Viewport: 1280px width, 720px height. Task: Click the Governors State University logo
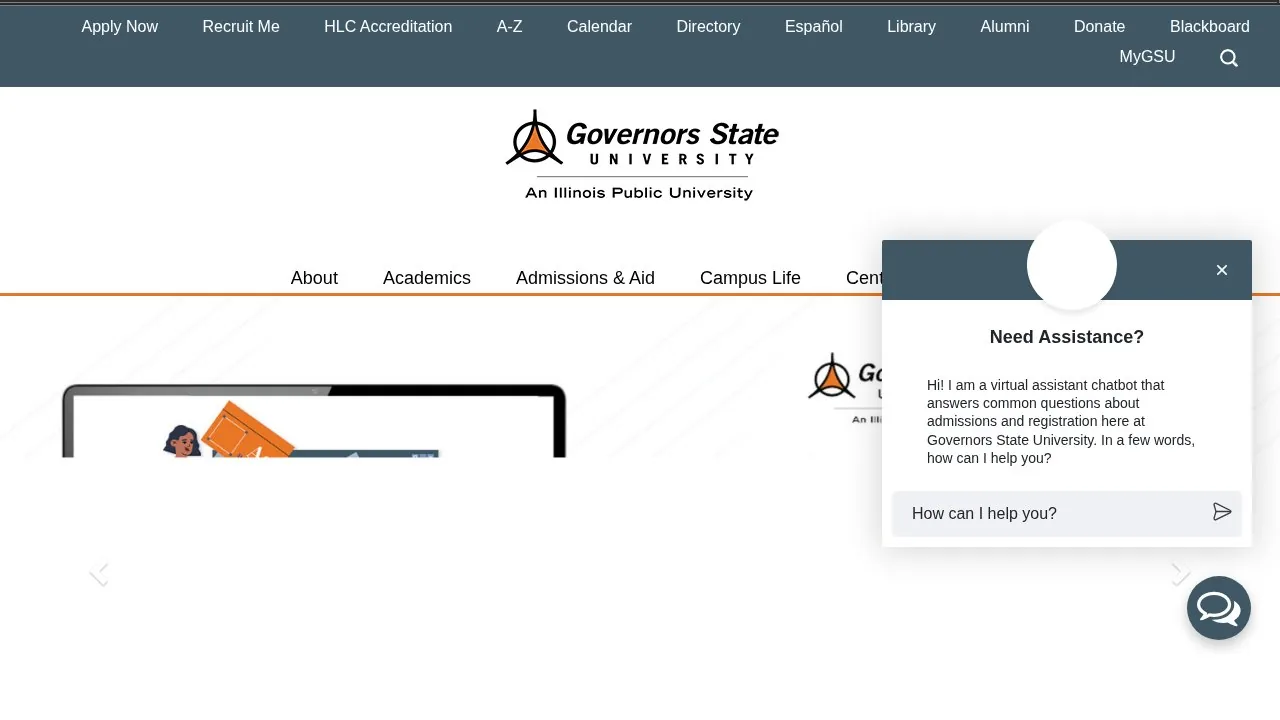click(640, 155)
